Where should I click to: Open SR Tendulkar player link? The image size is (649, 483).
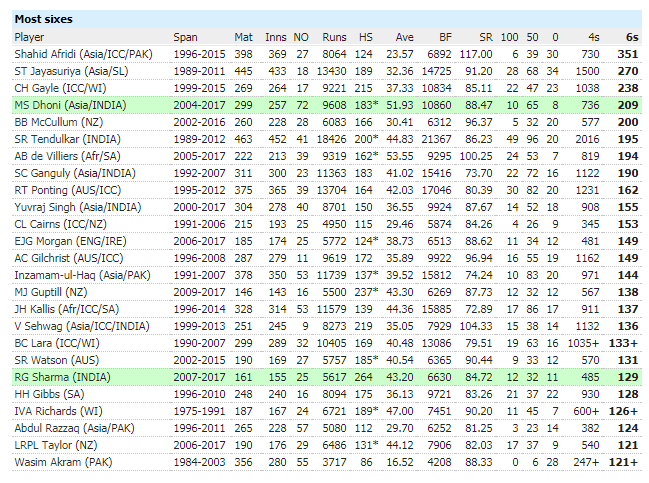pyautogui.click(x=67, y=139)
